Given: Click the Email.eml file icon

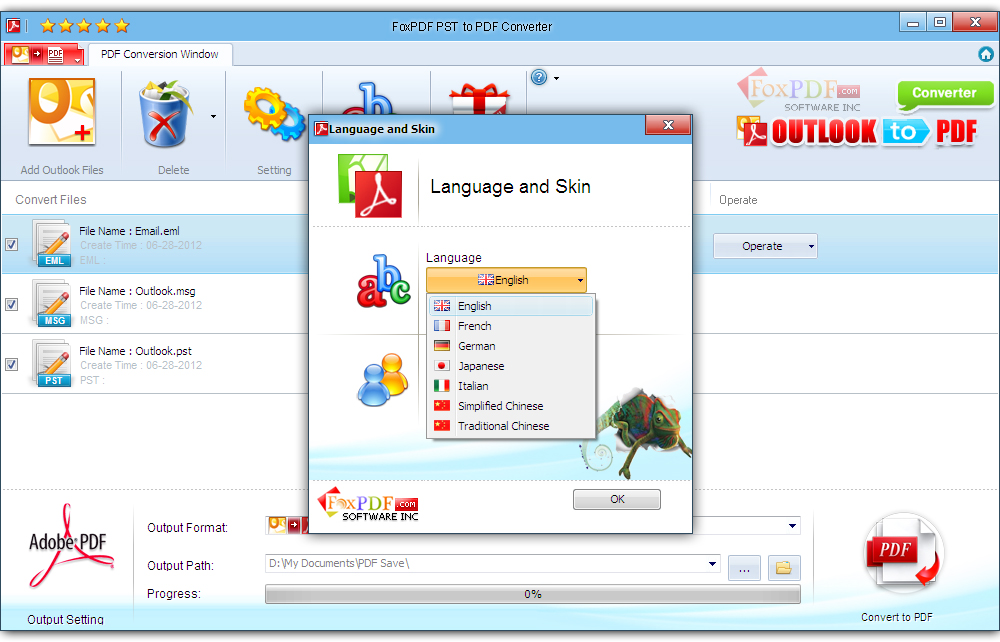Looking at the screenshot, I should pos(52,243).
